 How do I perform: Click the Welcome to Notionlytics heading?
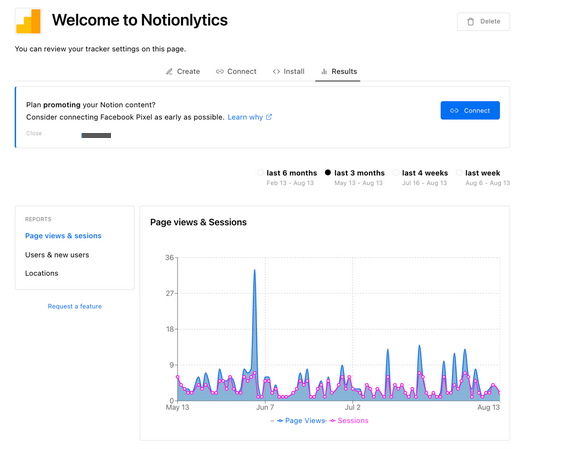(140, 20)
